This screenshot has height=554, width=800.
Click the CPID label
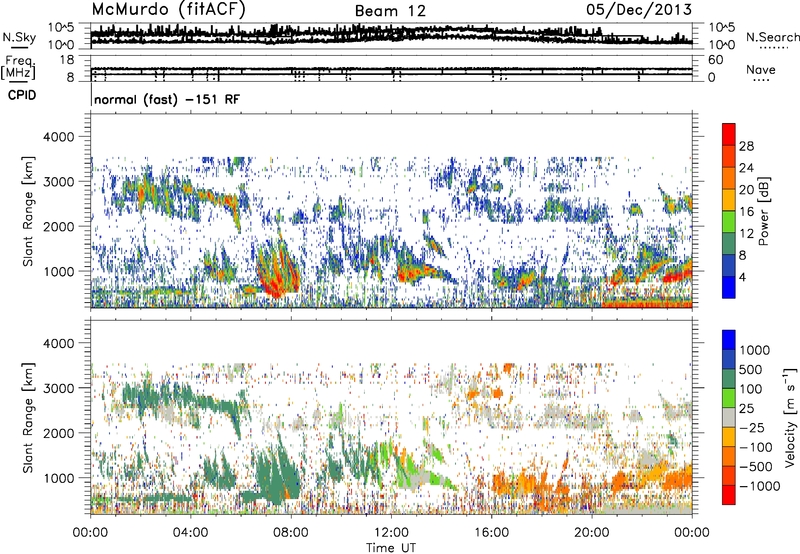pos(22,95)
